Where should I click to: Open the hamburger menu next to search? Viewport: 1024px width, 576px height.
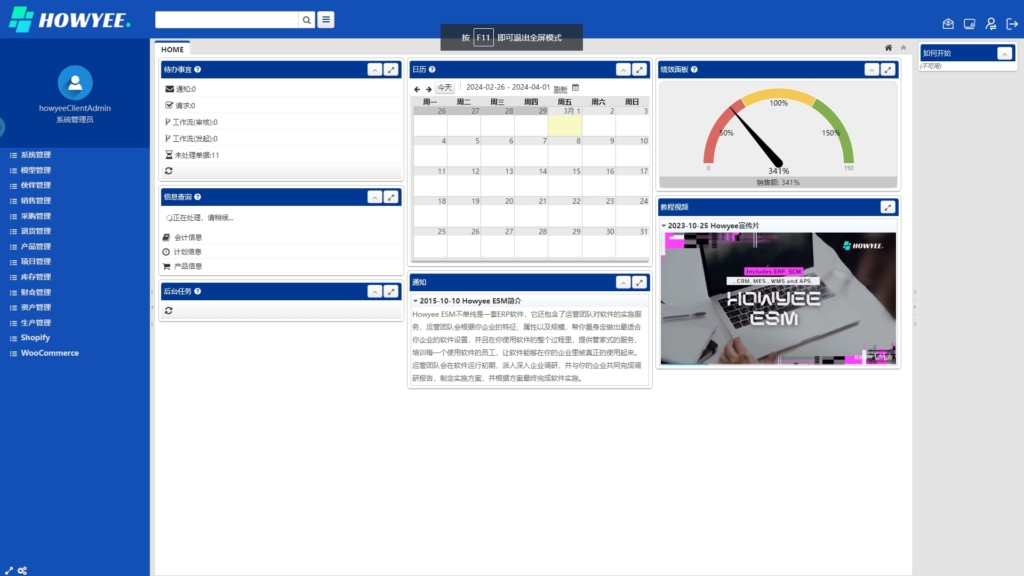point(326,20)
